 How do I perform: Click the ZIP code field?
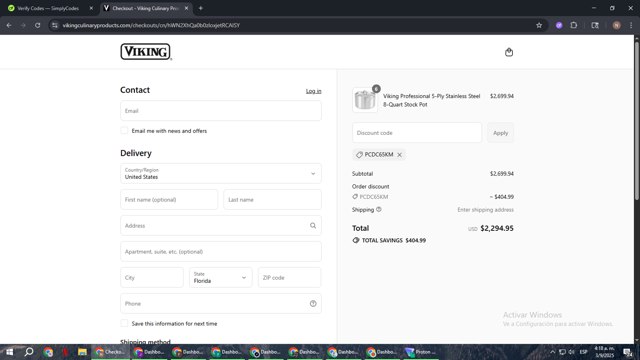pyautogui.click(x=289, y=278)
